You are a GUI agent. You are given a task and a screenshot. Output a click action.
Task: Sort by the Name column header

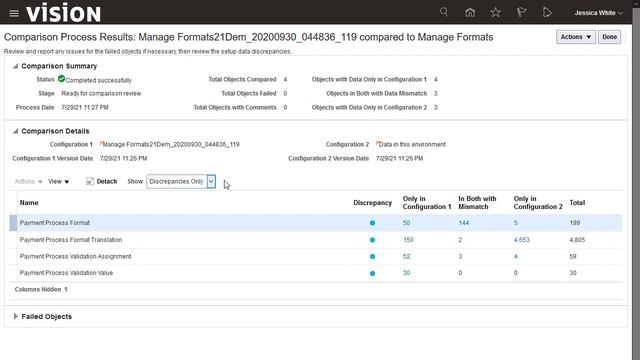(29, 203)
